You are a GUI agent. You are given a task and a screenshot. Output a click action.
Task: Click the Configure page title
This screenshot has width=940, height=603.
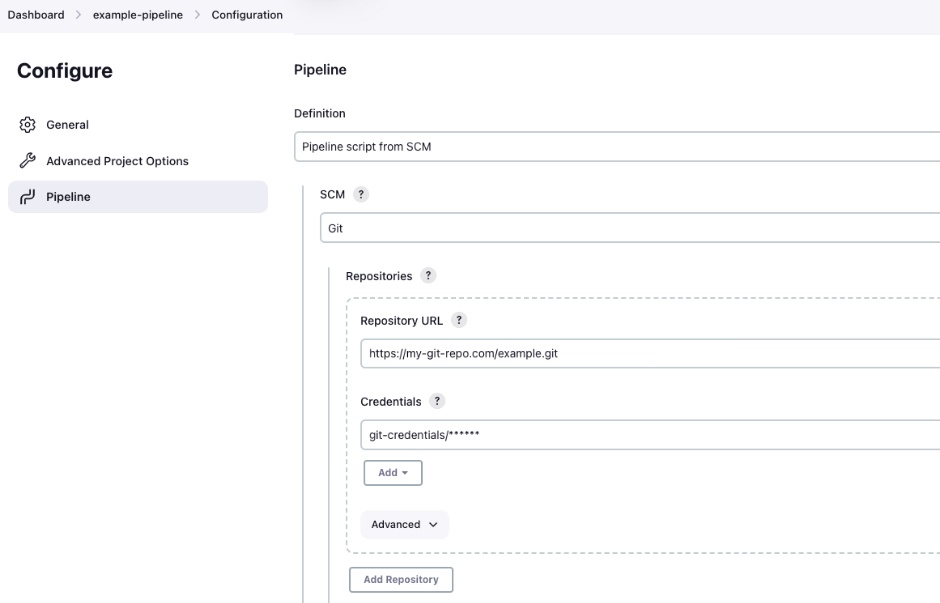pos(65,71)
